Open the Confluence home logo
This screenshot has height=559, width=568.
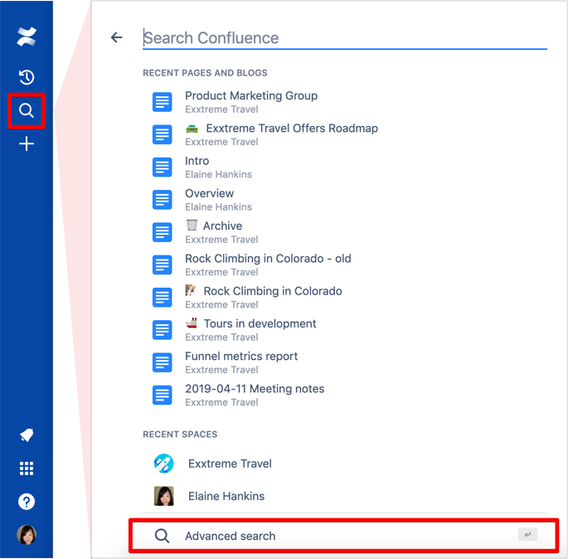[26, 36]
